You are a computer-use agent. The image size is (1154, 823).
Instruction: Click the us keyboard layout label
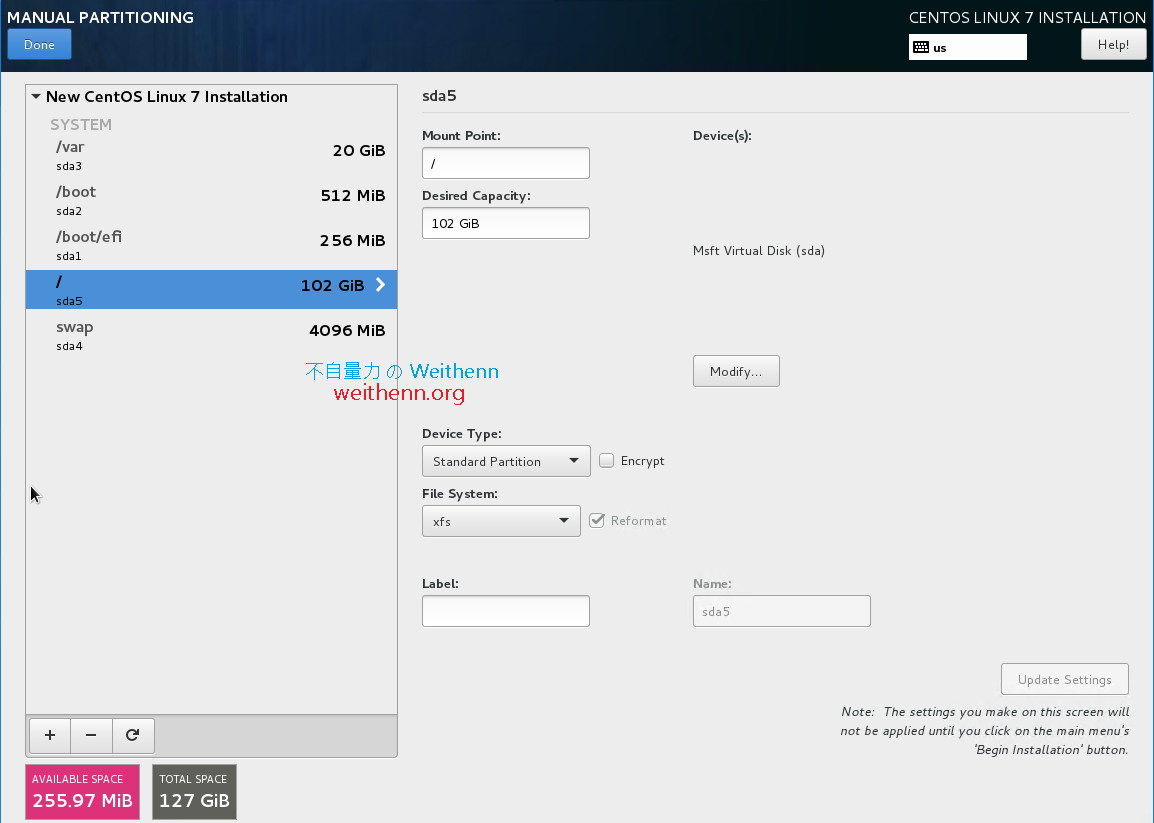coord(940,48)
